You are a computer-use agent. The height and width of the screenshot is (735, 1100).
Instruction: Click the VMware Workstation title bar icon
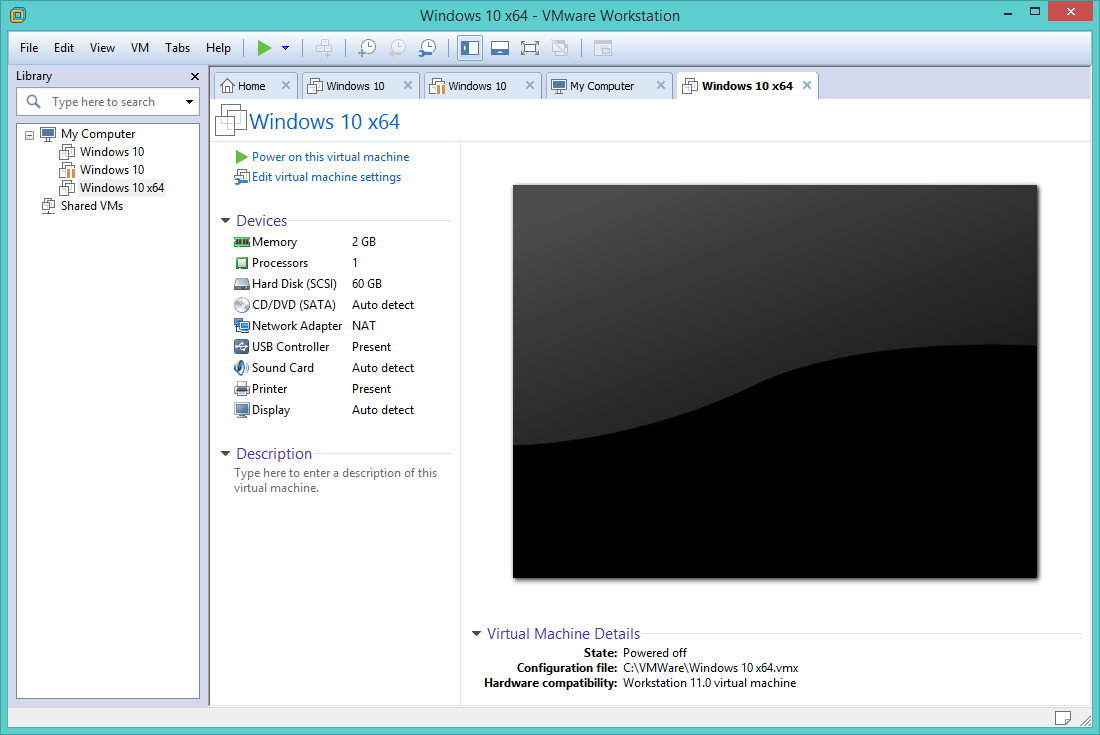[x=18, y=15]
